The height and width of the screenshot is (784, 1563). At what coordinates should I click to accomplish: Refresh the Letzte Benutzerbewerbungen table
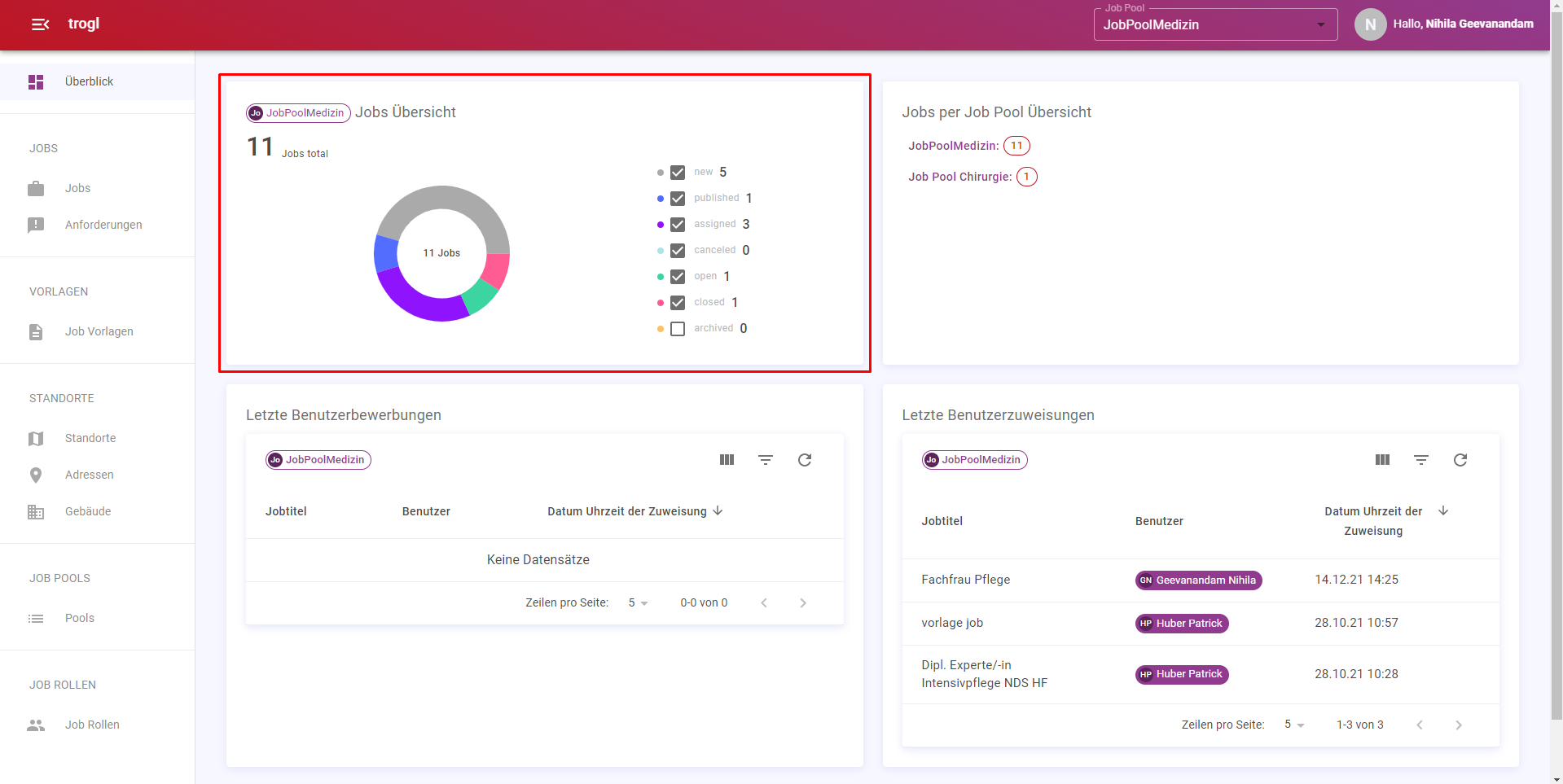805,460
